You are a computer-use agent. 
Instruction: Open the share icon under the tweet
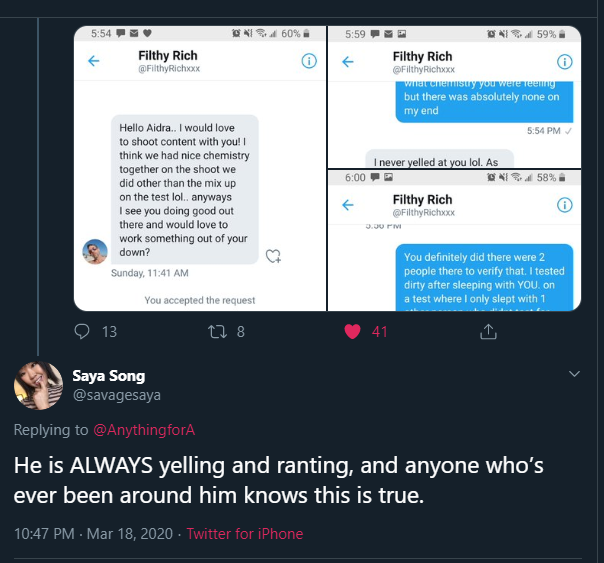coord(488,331)
